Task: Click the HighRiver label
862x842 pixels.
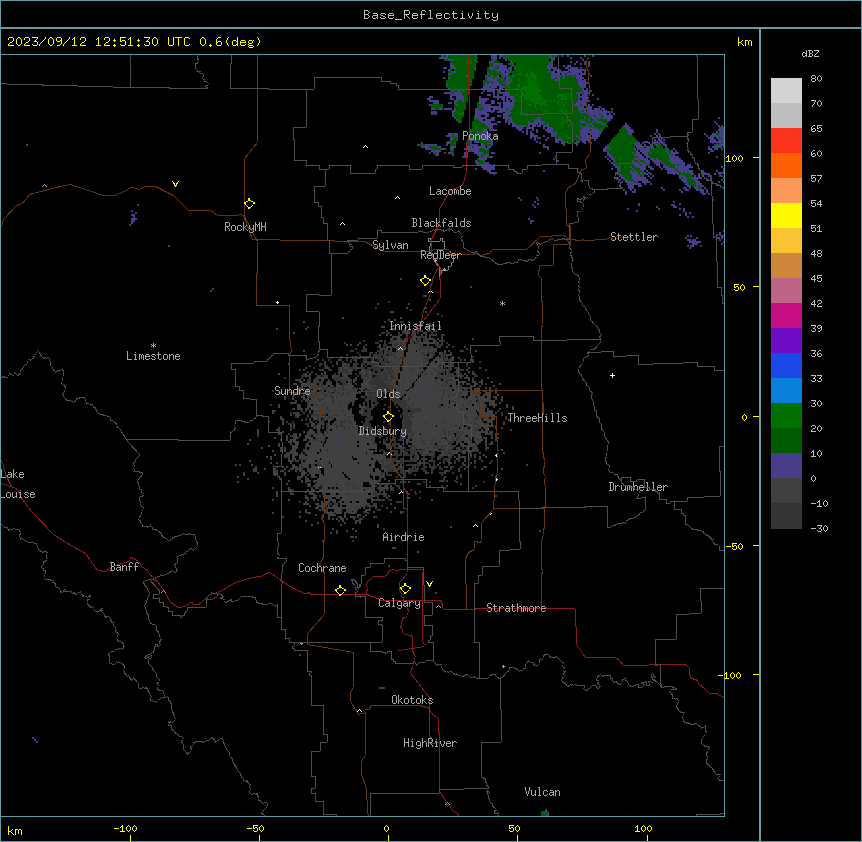Action: click(x=430, y=743)
